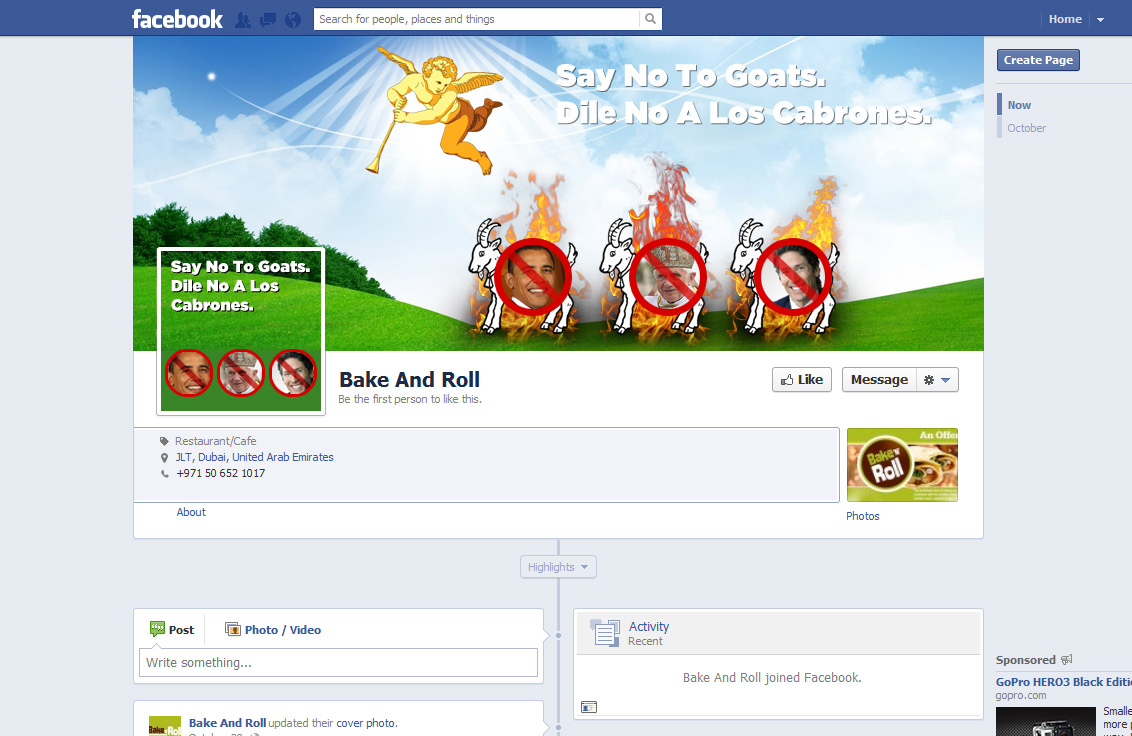Click the map pin icon beside JLT
The width and height of the screenshot is (1132, 736).
coord(165,458)
